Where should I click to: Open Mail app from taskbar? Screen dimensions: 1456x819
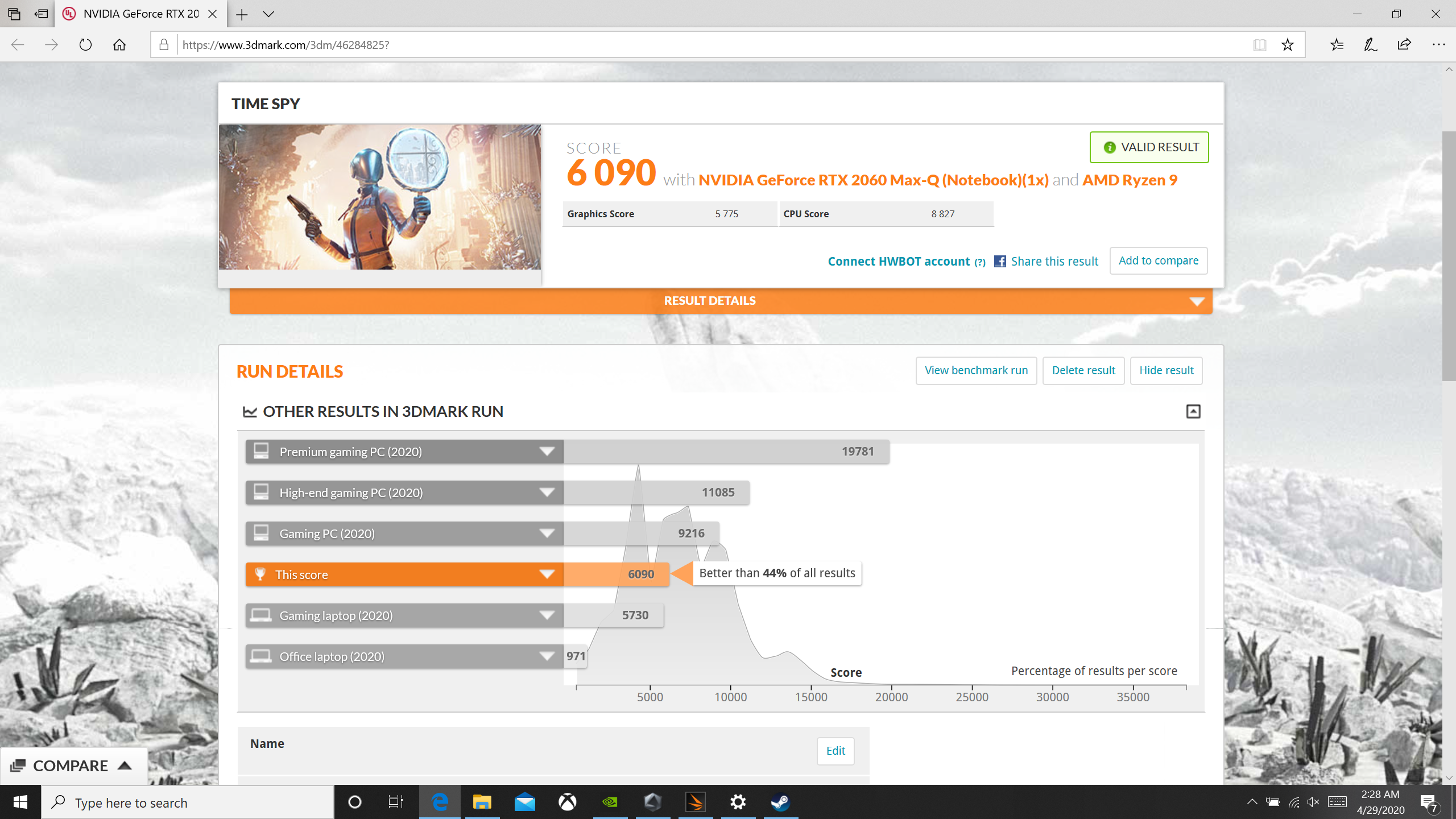click(524, 802)
